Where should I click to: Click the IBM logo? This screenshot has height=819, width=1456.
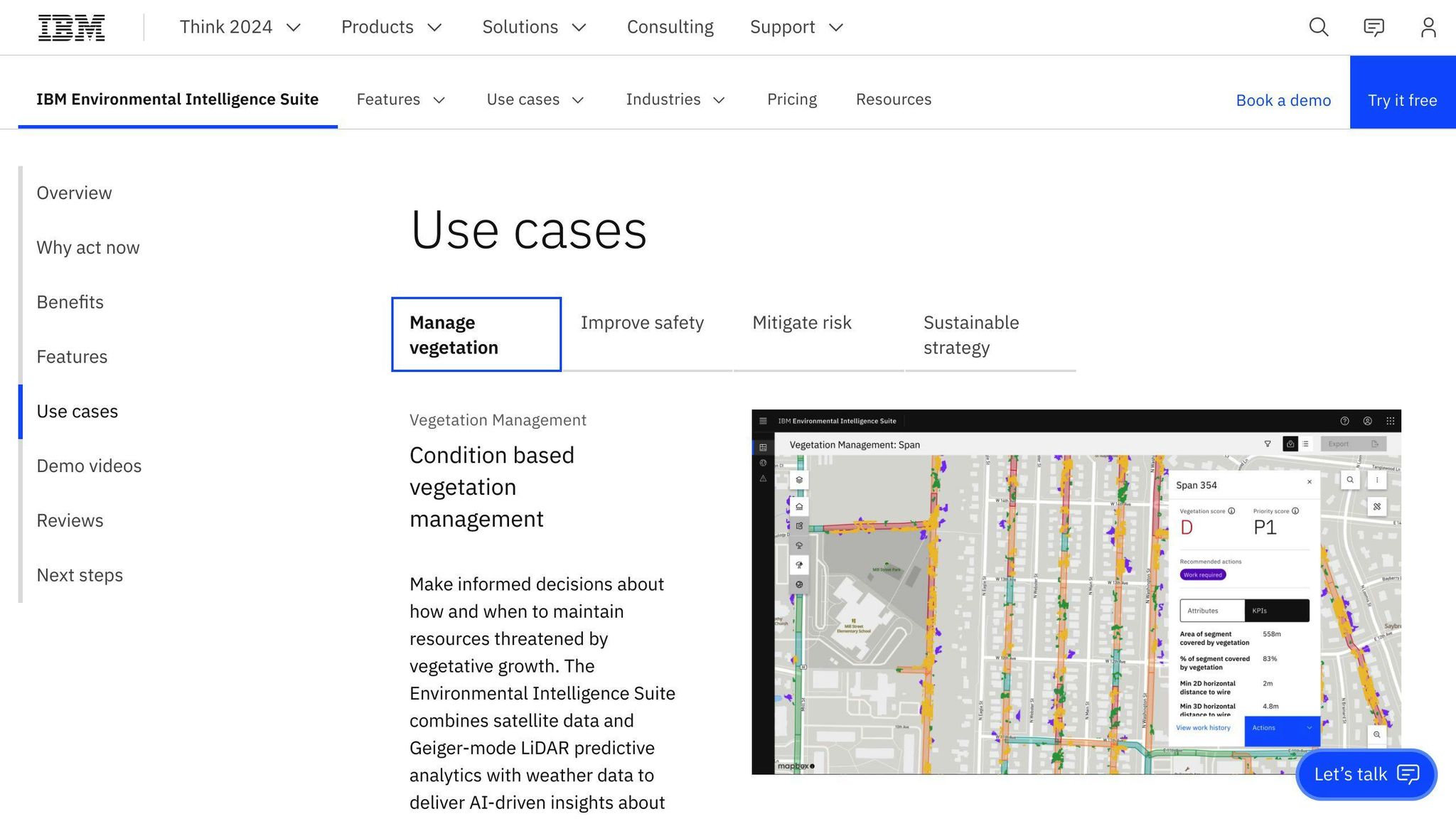(71, 28)
